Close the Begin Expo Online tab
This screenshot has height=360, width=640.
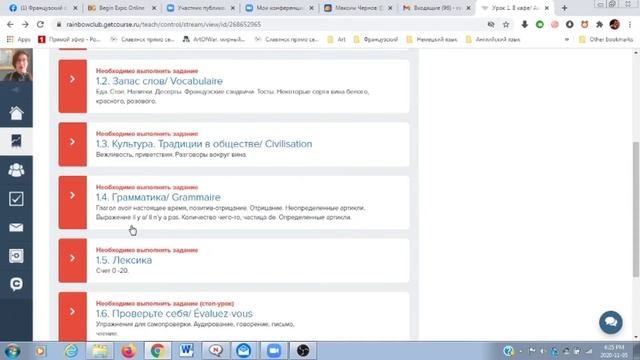[x=154, y=8]
